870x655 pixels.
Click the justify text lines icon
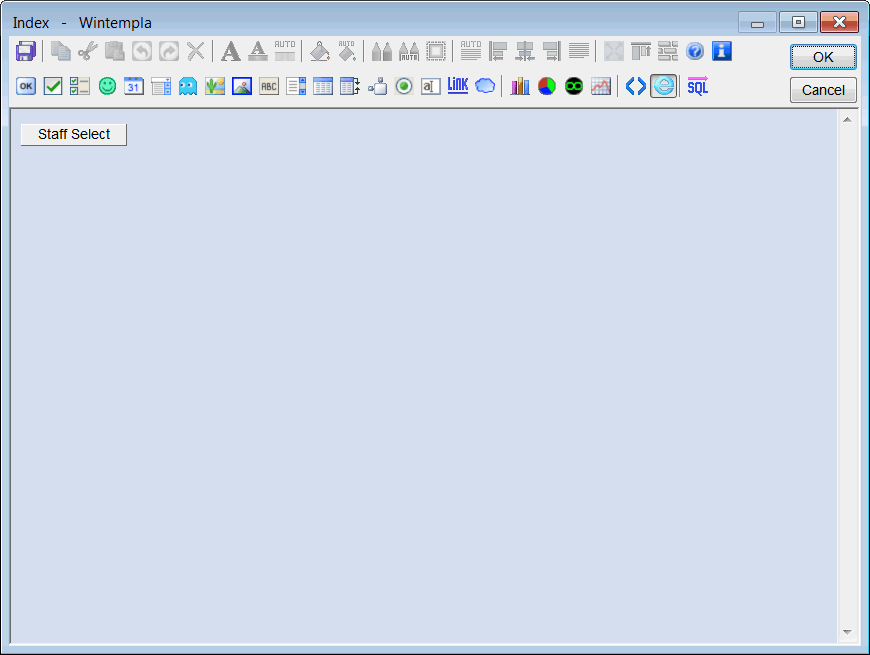click(x=579, y=52)
